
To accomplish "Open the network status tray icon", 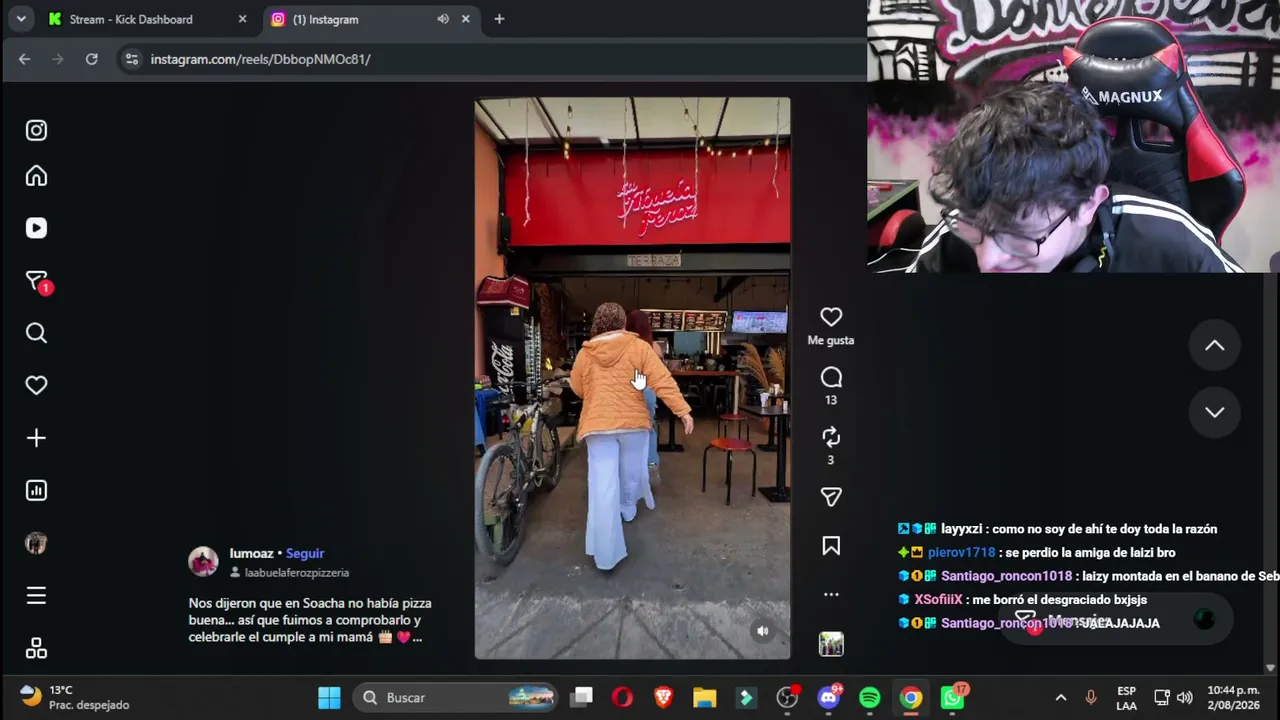I will (1162, 698).
